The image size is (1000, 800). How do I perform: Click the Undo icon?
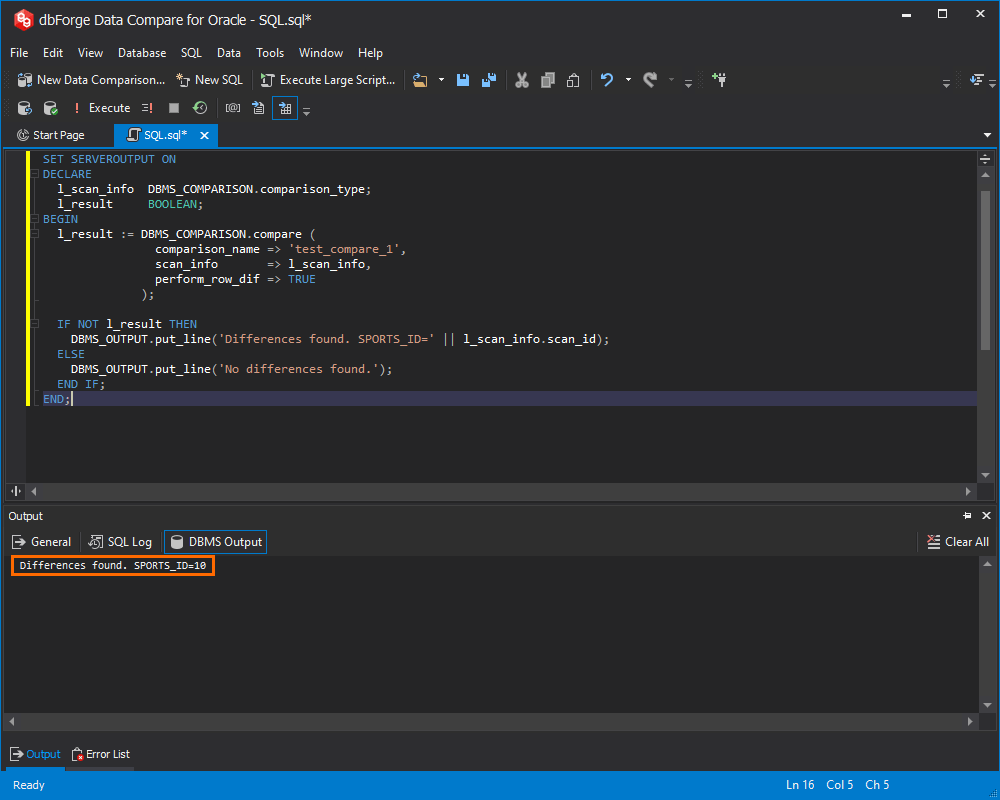609,80
